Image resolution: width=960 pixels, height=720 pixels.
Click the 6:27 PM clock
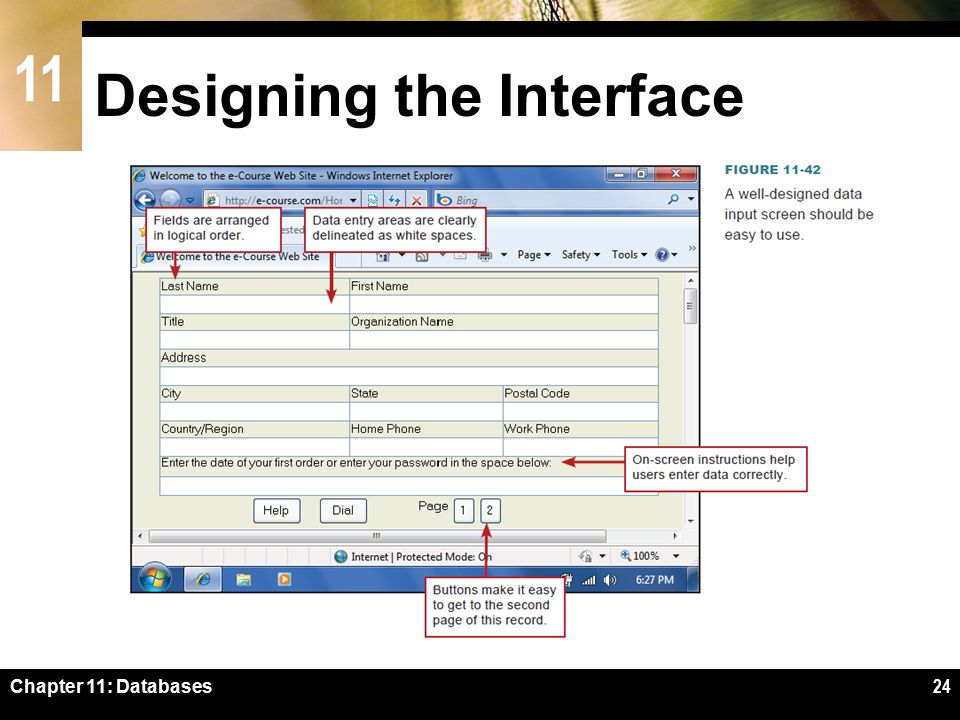(654, 580)
